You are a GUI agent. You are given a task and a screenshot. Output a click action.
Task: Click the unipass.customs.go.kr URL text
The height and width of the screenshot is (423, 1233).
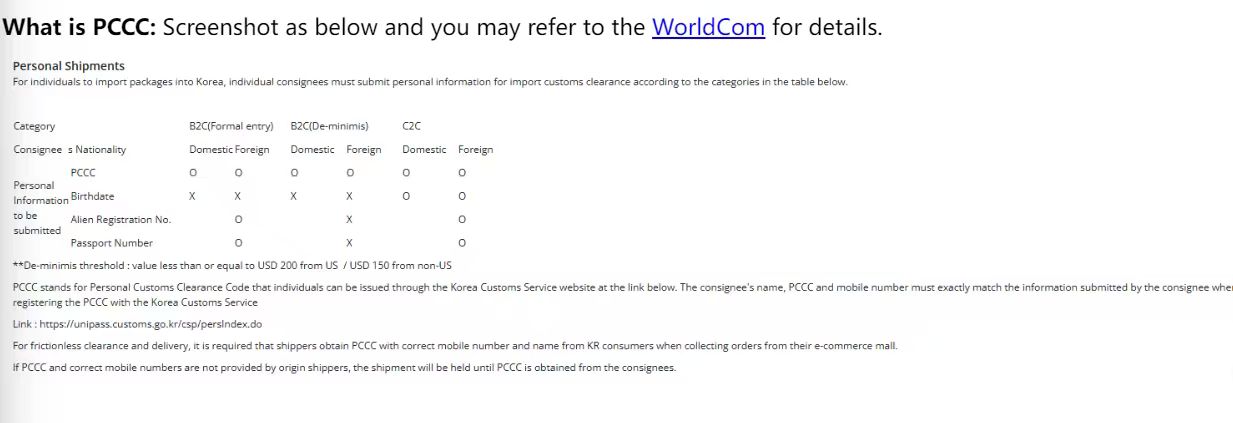(x=150, y=324)
